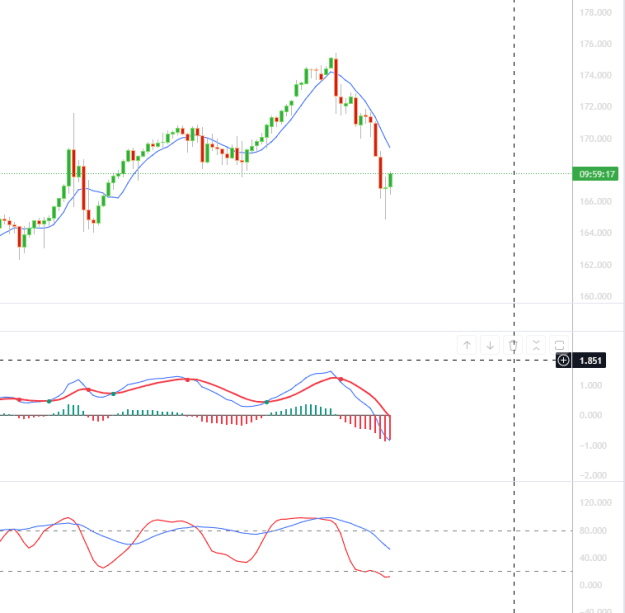625x613 pixels.
Task: Click the red MACD crossover dot at latest peak
Action: click(341, 379)
